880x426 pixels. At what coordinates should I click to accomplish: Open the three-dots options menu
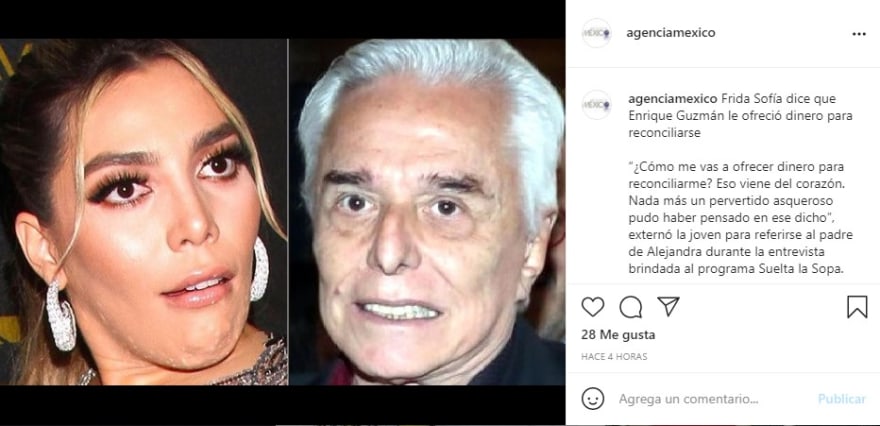coord(859,34)
